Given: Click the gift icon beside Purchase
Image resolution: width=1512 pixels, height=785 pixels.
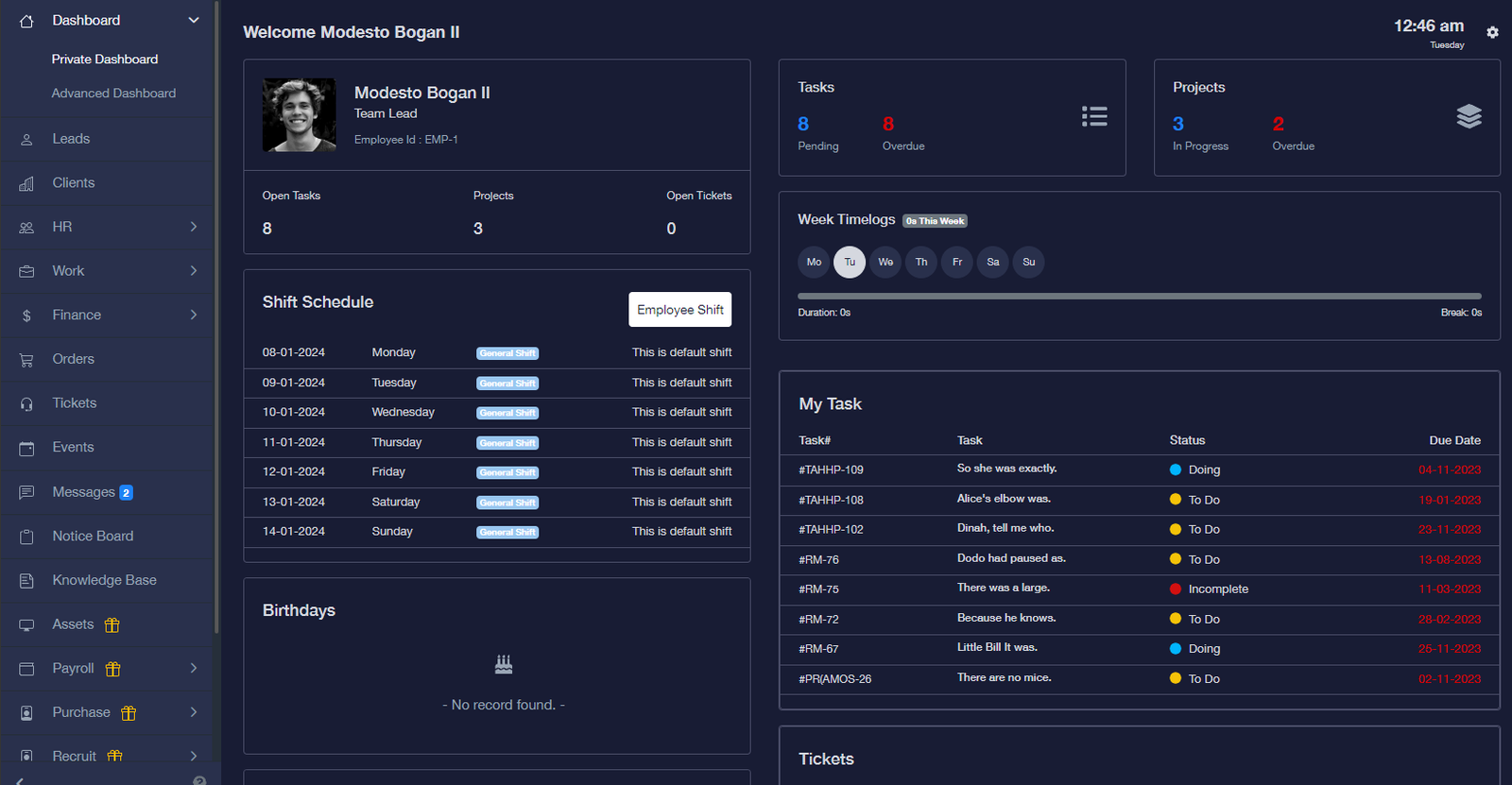Looking at the screenshot, I should (129, 713).
